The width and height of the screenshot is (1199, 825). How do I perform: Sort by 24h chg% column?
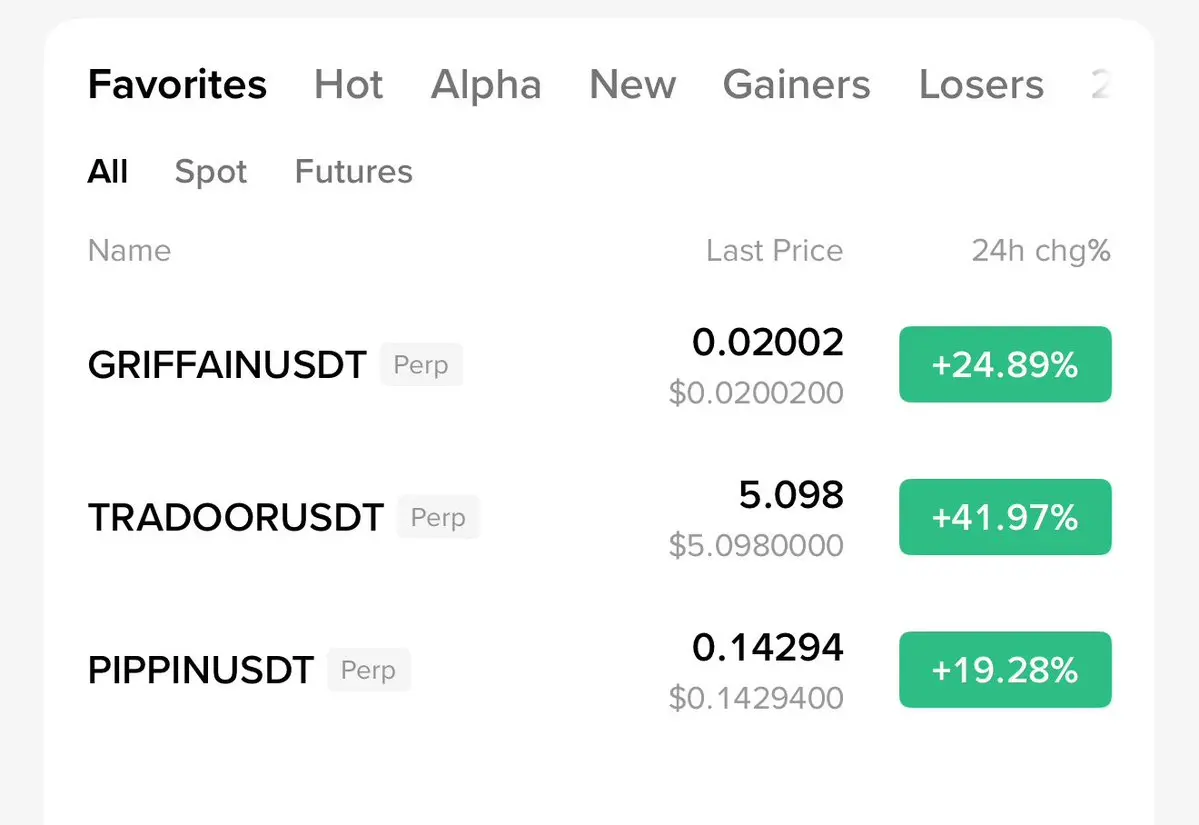point(1040,250)
